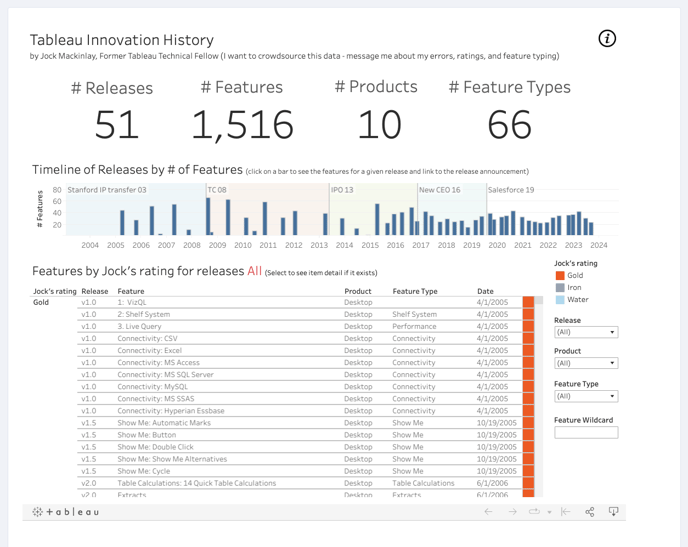Click the download icon in the footer
Image resolution: width=688 pixels, height=547 pixels.
[x=613, y=511]
